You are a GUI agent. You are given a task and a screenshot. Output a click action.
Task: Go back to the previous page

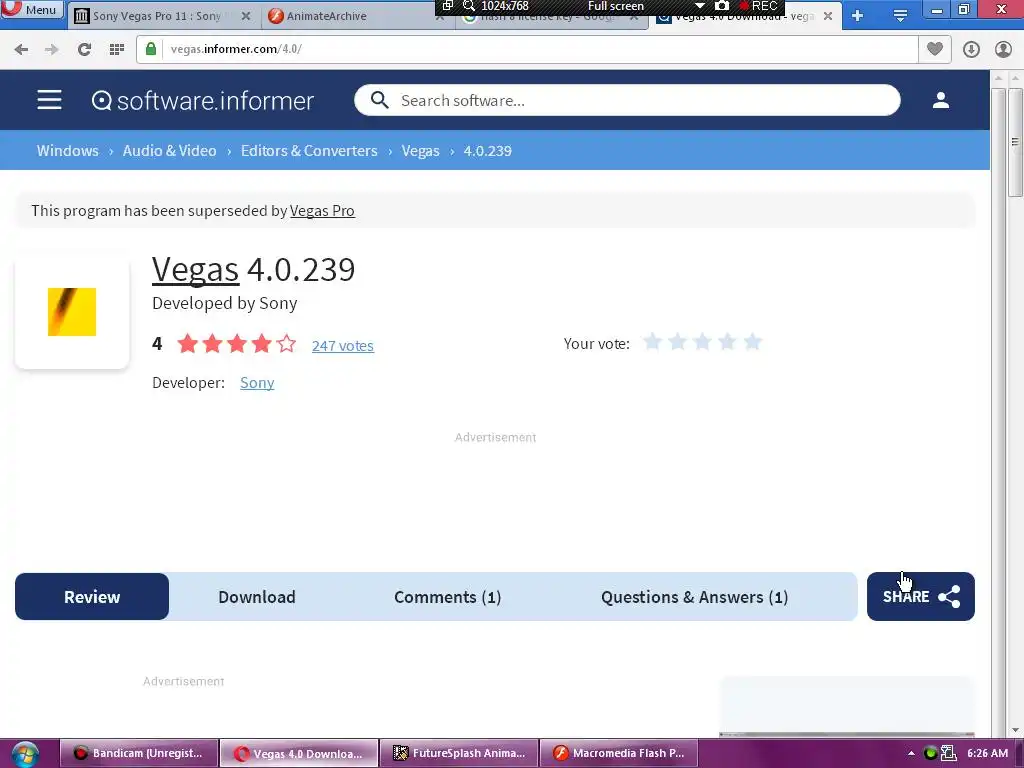point(21,49)
